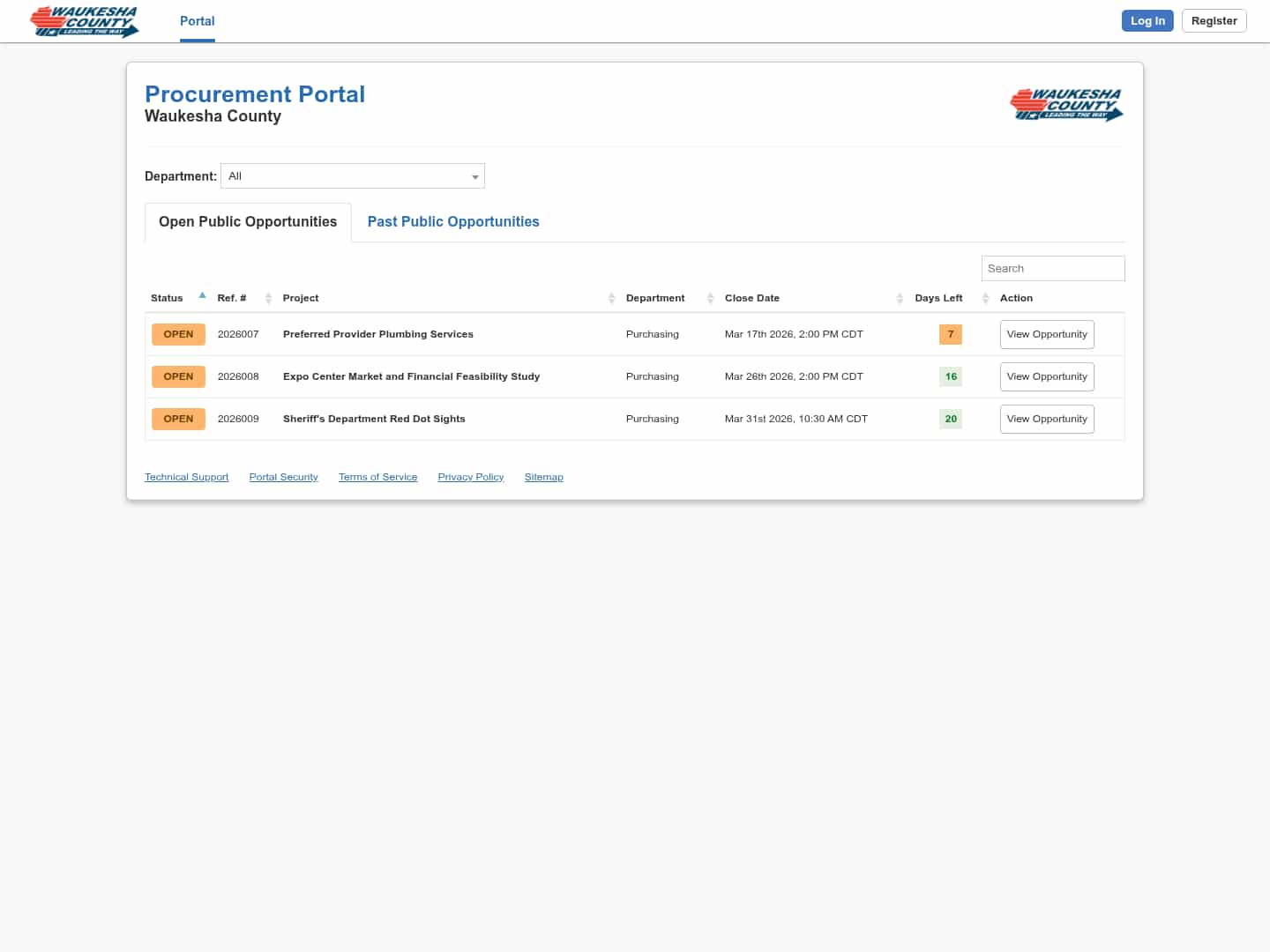Select the Open Public Opportunities tab
The height and width of the screenshot is (952, 1270).
point(247,221)
